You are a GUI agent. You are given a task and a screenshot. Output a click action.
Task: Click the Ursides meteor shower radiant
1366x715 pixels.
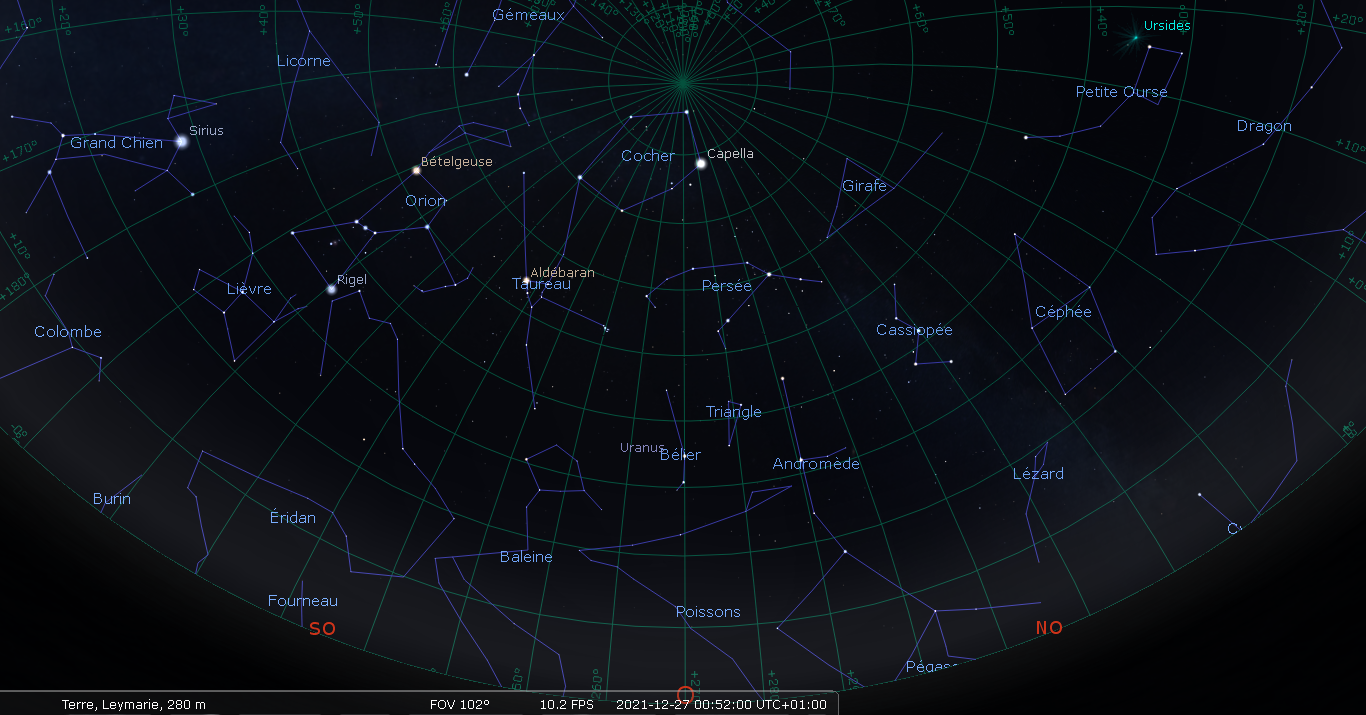(x=1135, y=38)
